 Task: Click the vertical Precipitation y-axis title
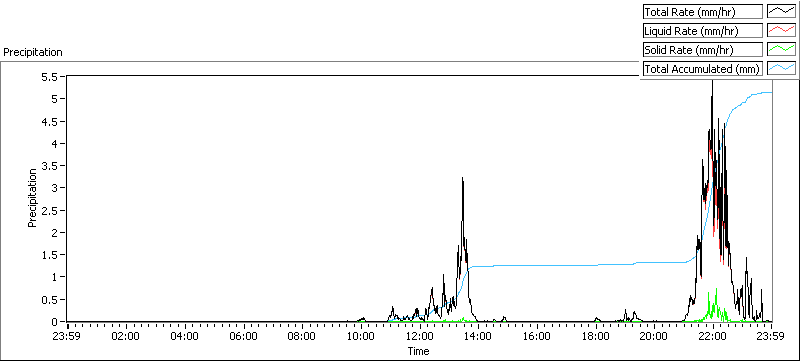coord(32,198)
